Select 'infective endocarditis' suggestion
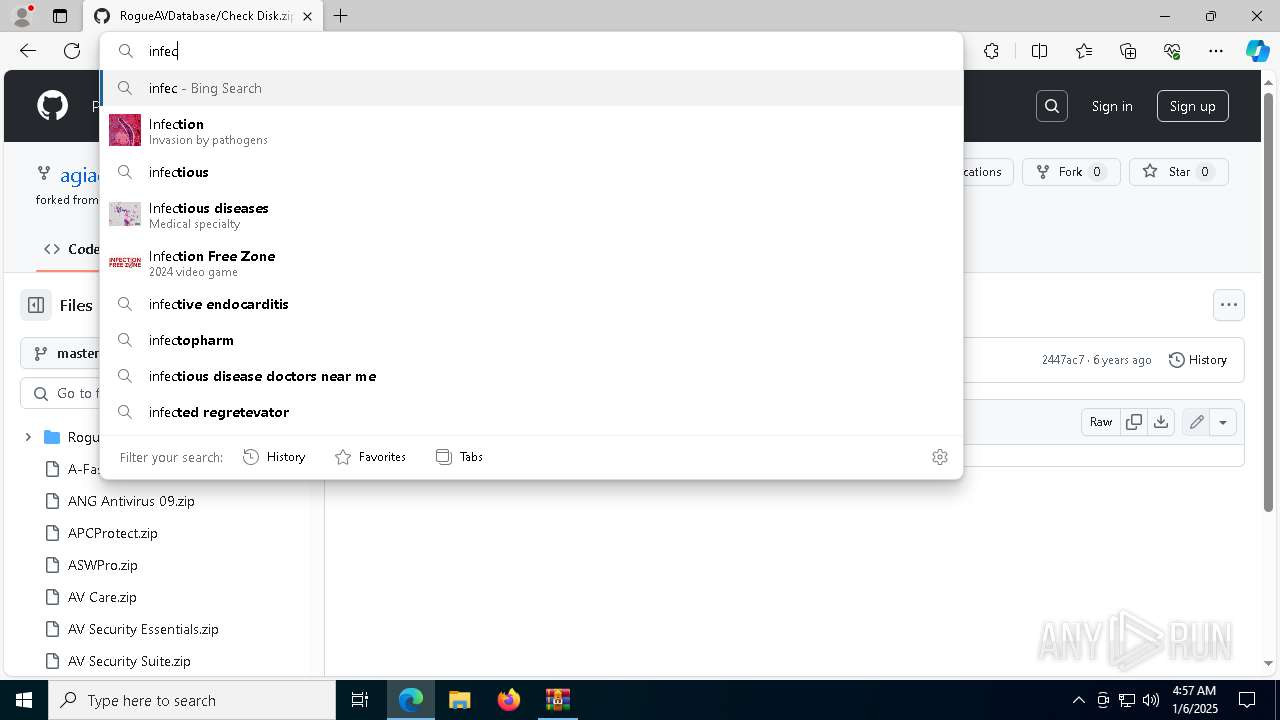The image size is (1280, 720). [531, 304]
